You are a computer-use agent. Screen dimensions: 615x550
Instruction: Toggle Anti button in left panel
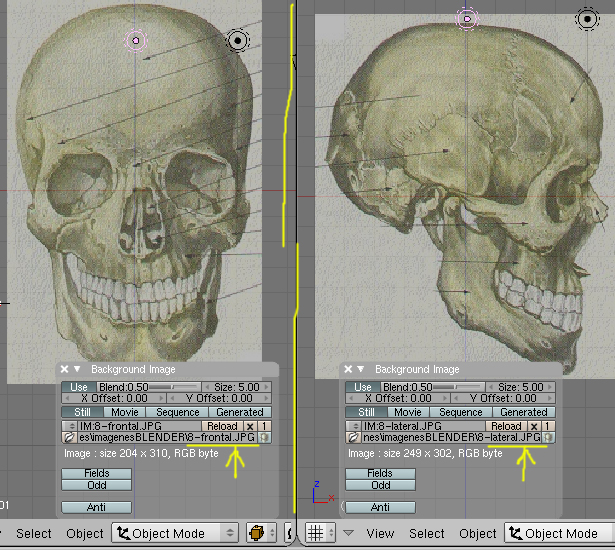[96, 507]
